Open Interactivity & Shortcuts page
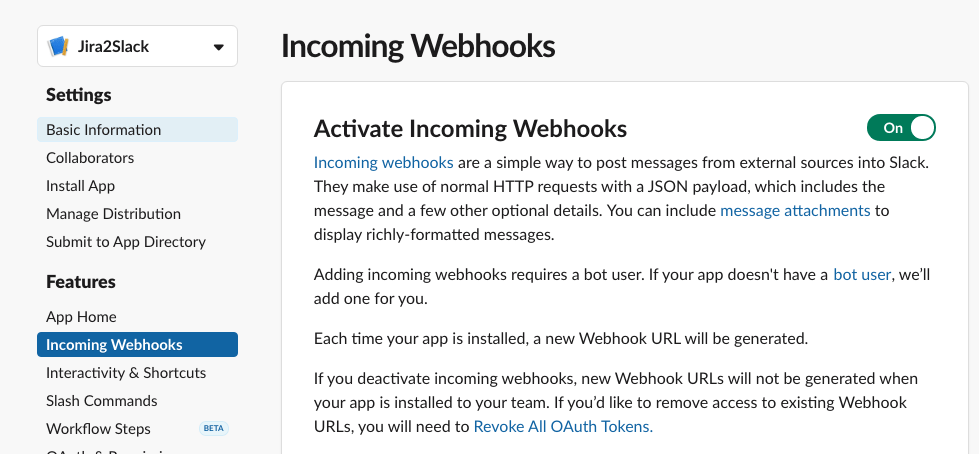The height and width of the screenshot is (454, 979). click(126, 373)
